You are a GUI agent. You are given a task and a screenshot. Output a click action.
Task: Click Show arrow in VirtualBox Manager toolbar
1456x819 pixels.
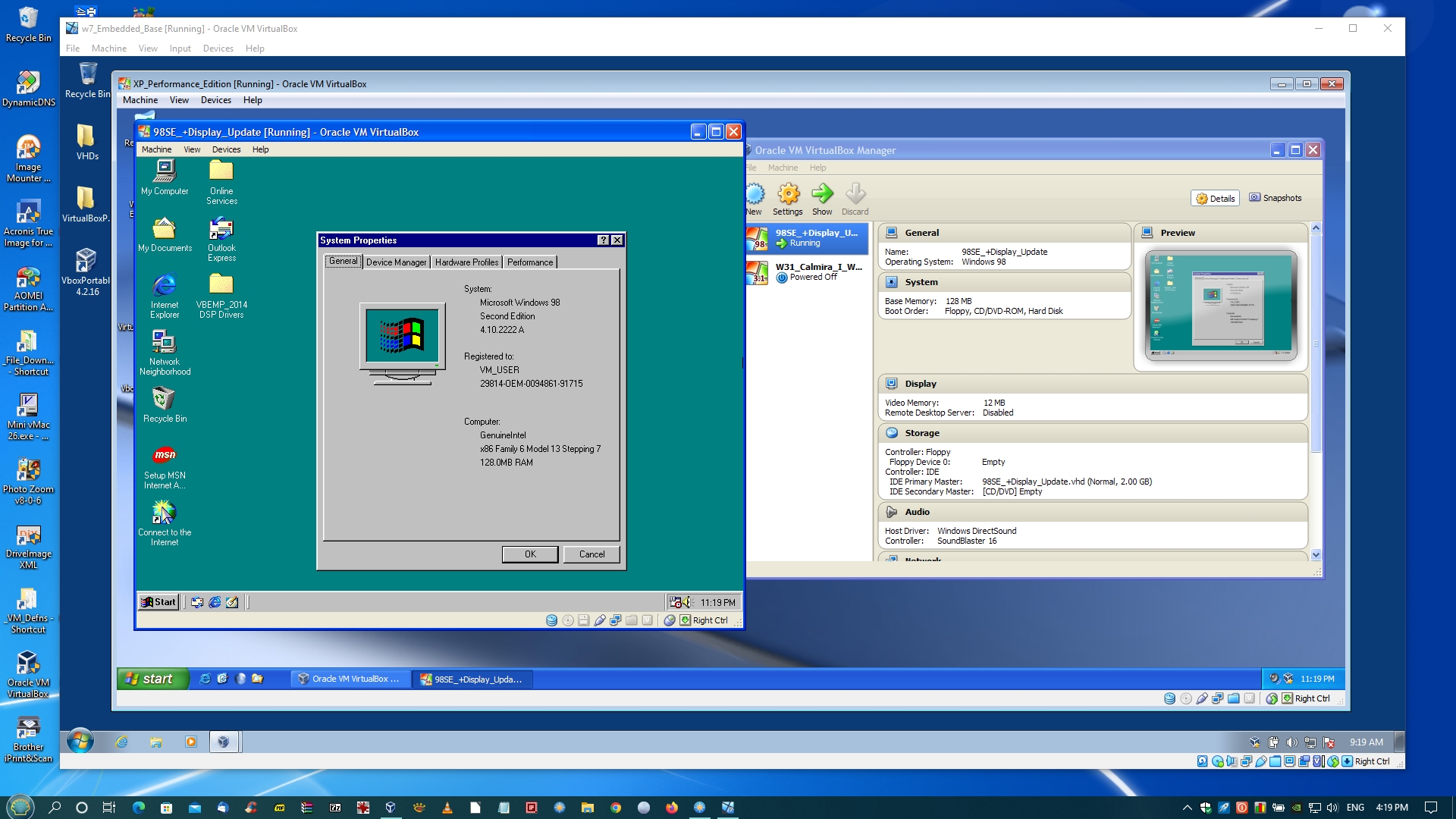pyautogui.click(x=822, y=199)
